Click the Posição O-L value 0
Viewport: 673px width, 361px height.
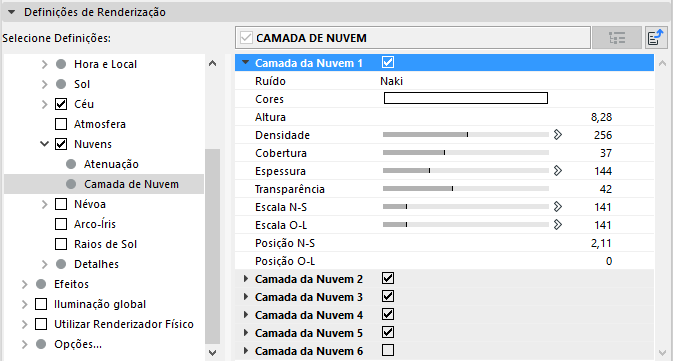pyautogui.click(x=609, y=261)
